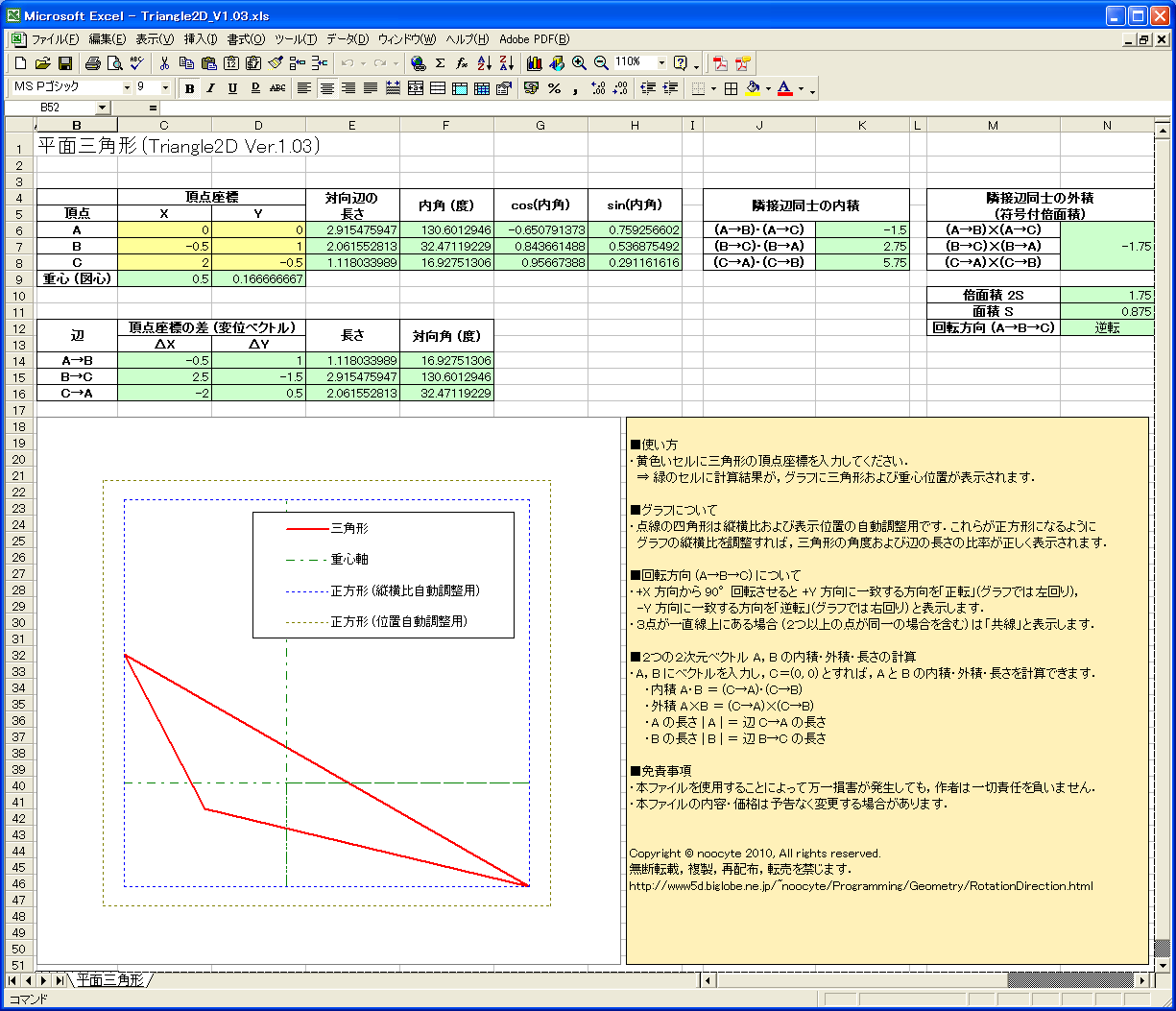
Task: Open the Insert Function fx icon
Action: point(462,63)
